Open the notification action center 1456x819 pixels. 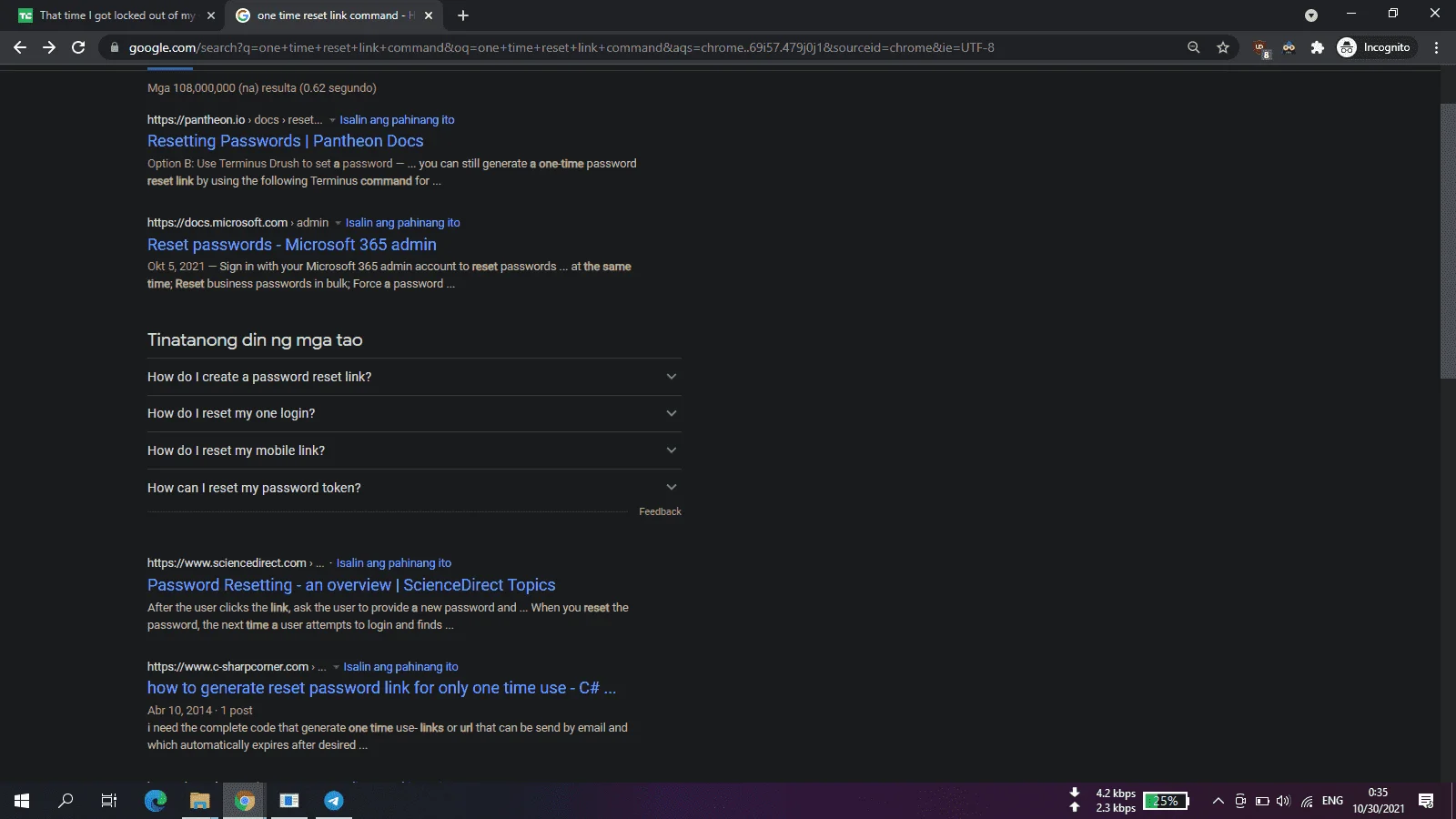[1426, 801]
